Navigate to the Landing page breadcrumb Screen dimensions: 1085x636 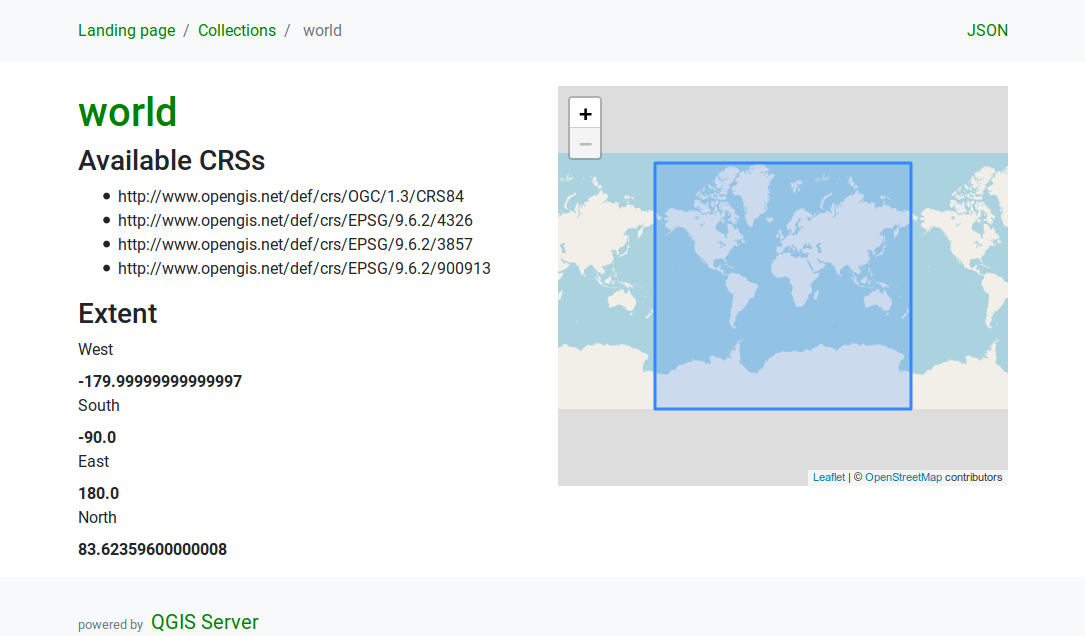[x=126, y=30]
